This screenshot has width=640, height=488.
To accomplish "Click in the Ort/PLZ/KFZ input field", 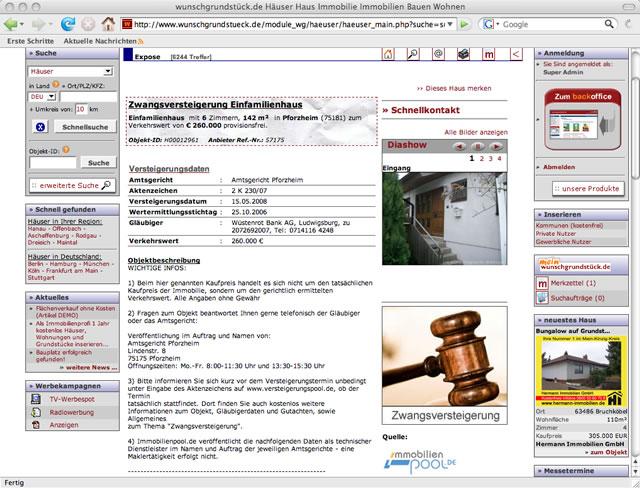I will (x=88, y=97).
